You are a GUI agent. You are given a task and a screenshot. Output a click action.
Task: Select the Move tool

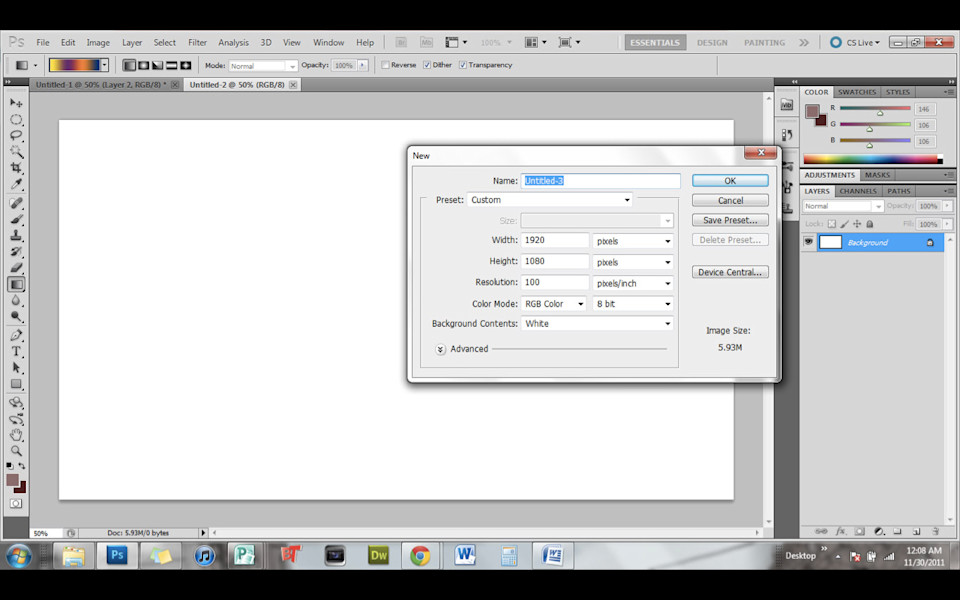click(16, 103)
